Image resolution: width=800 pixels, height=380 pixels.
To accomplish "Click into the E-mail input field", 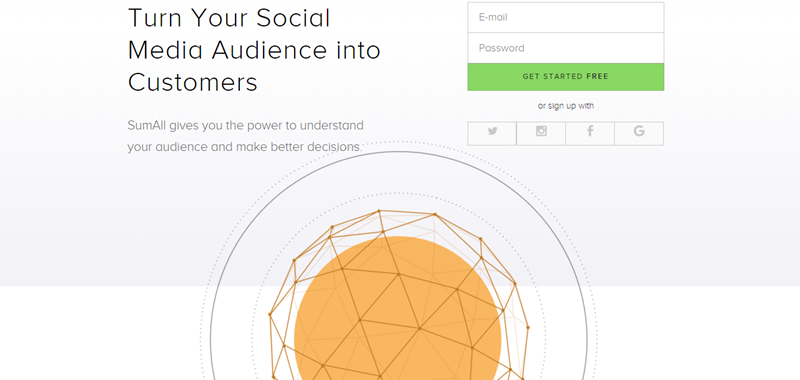I will click(565, 17).
